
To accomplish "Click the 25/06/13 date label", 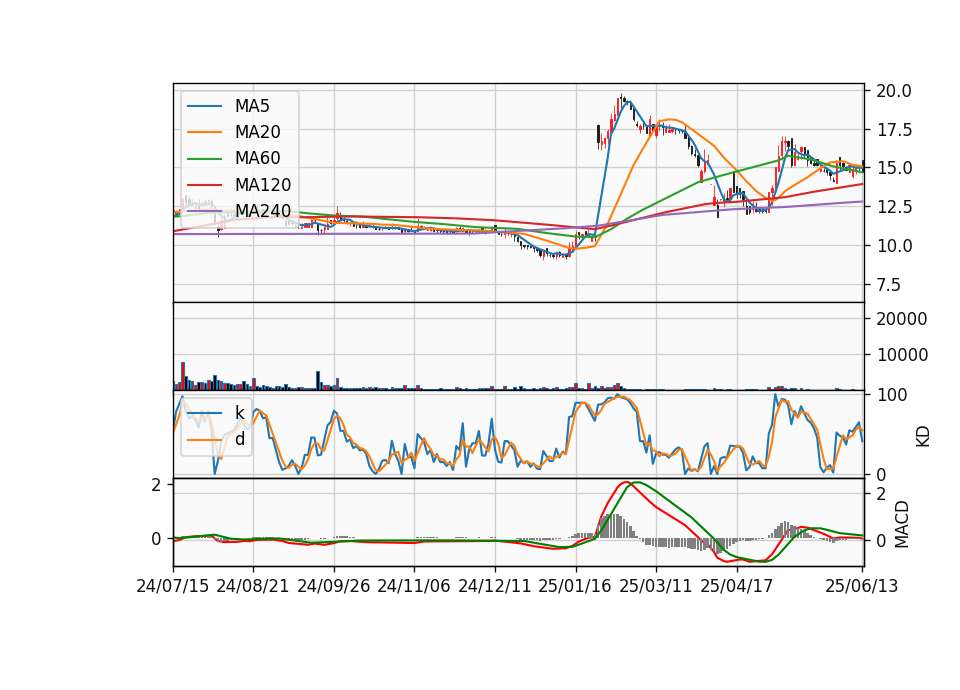I will click(862, 586).
